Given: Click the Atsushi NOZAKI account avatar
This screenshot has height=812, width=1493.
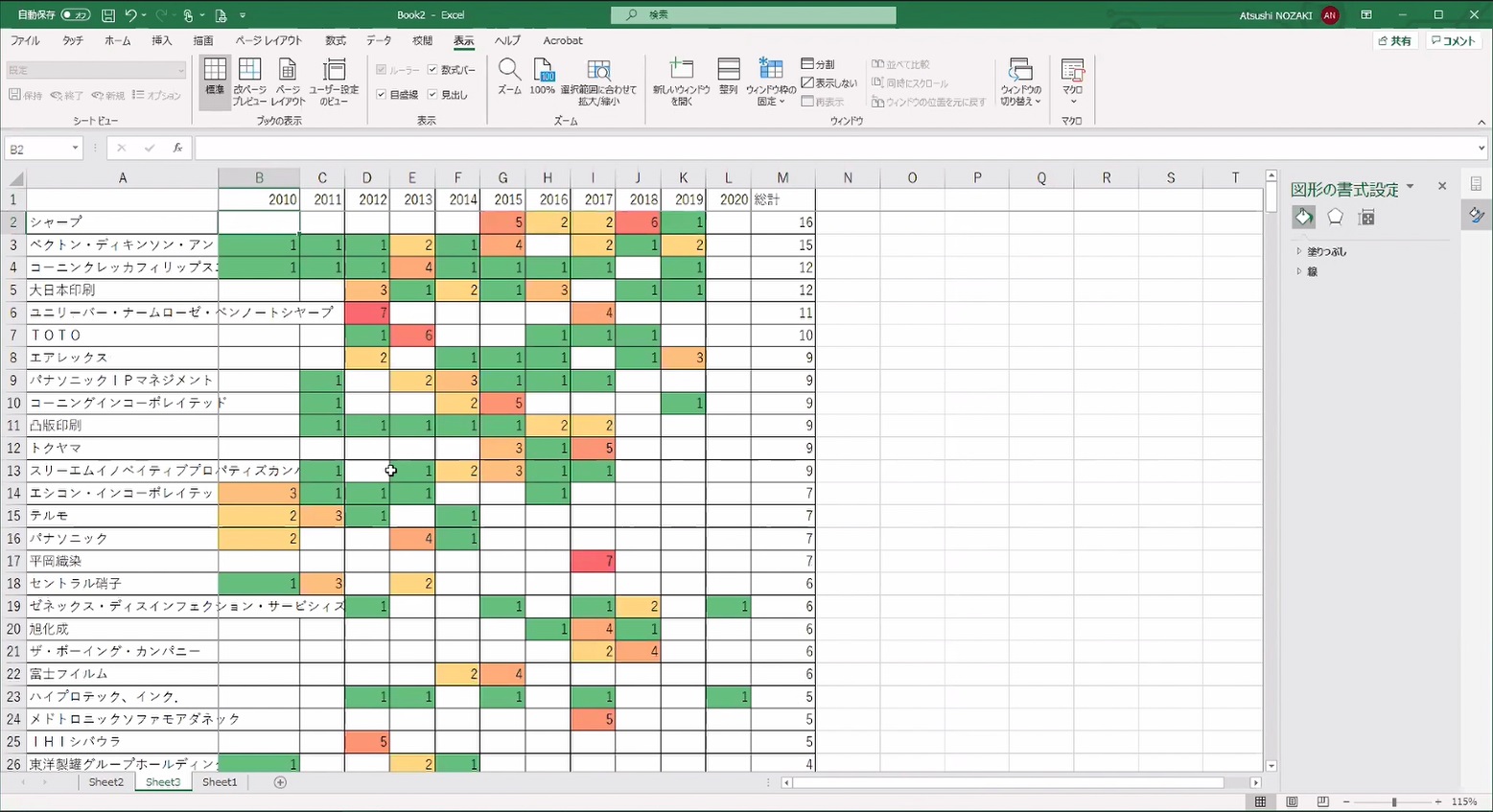Looking at the screenshot, I should coord(1329,15).
